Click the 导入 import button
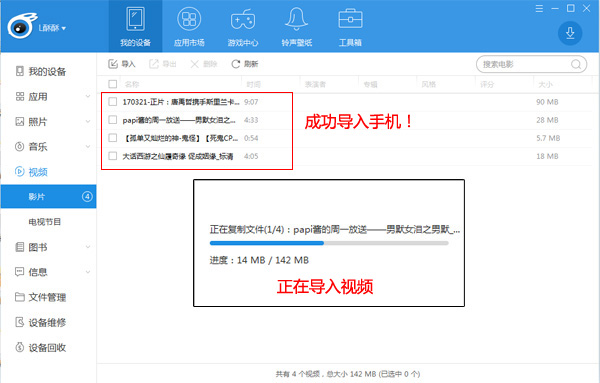The height and width of the screenshot is (383, 600). pos(122,64)
